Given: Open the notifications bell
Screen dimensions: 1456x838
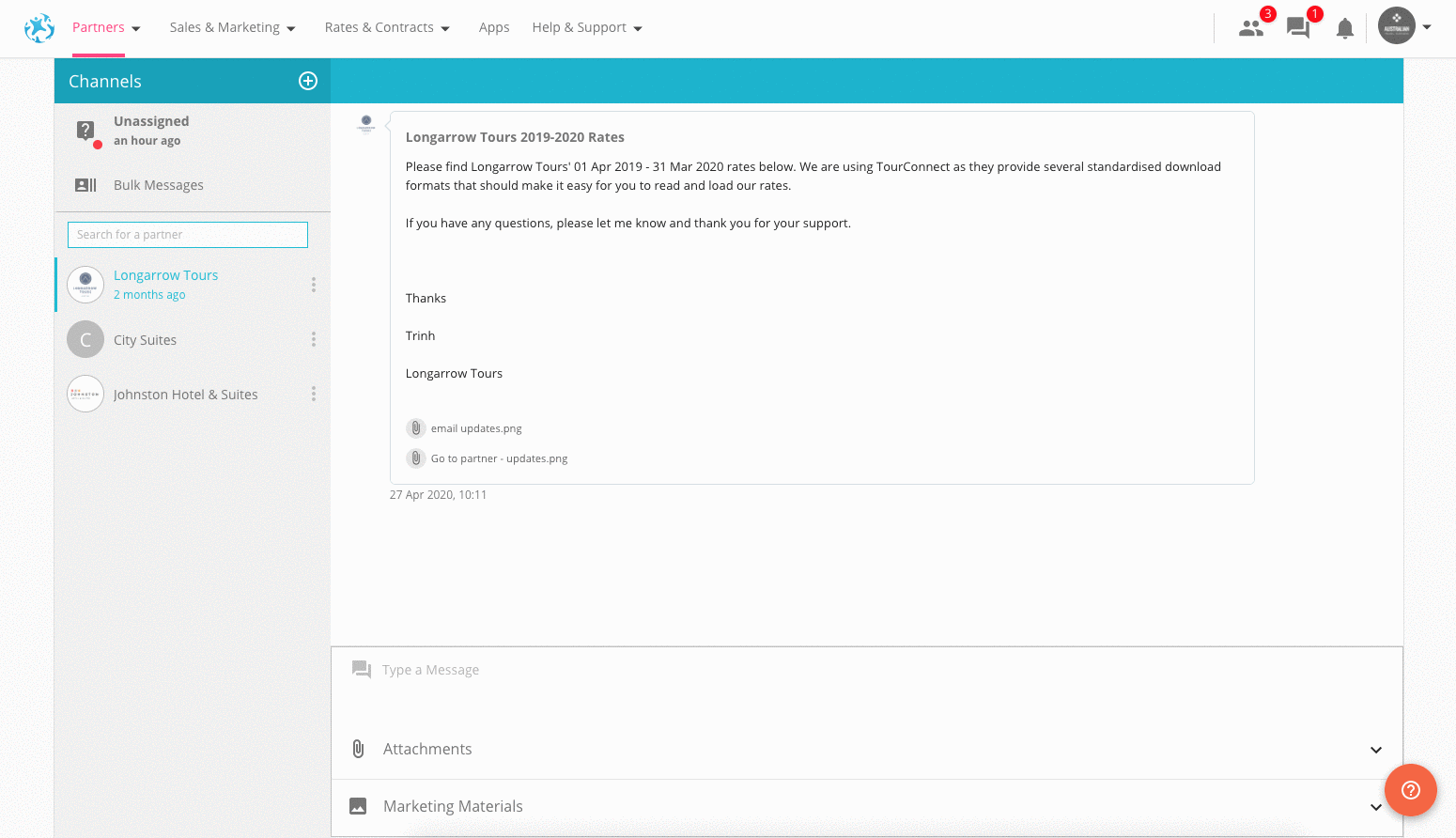Looking at the screenshot, I should coord(1345,29).
